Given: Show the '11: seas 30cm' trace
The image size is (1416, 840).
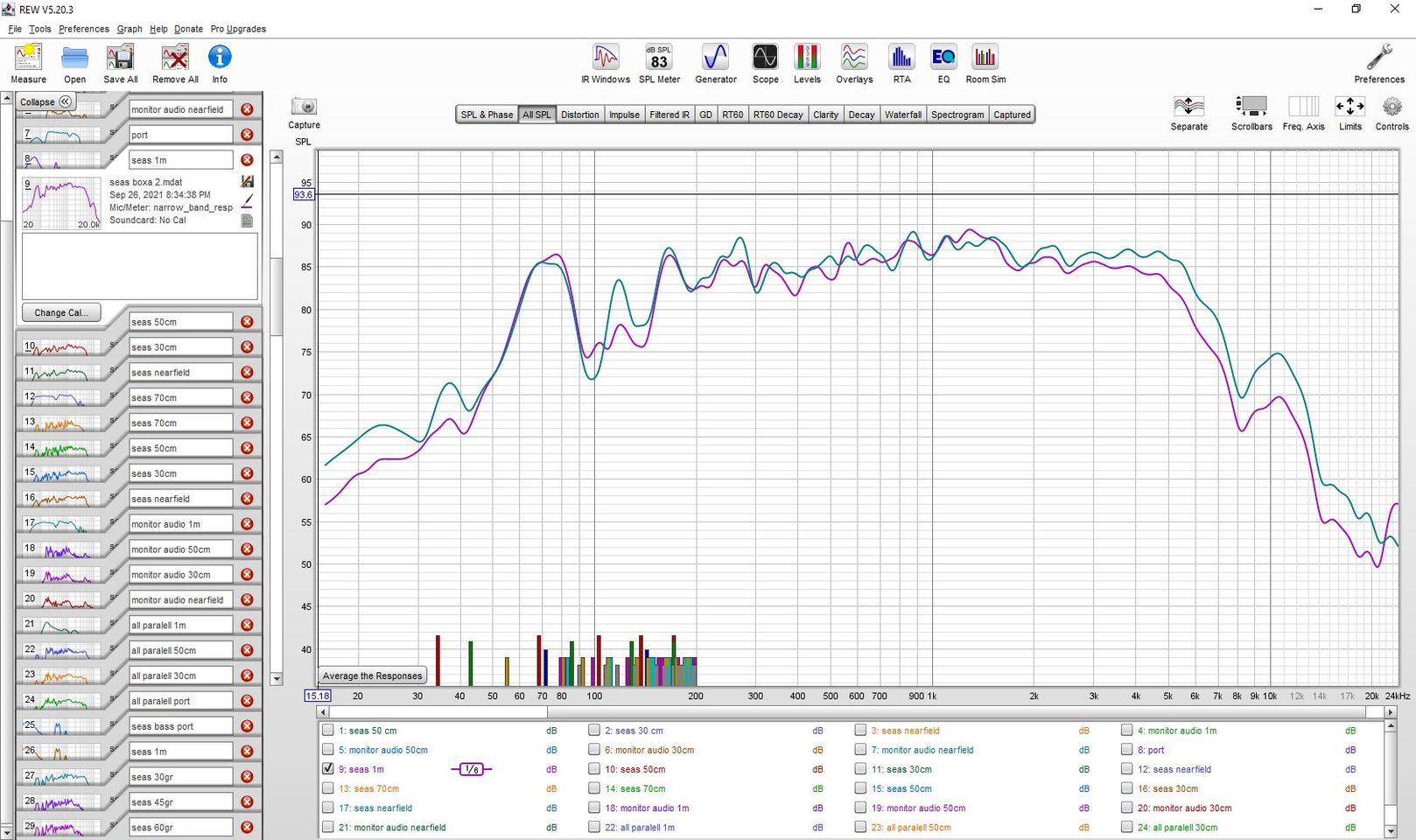Looking at the screenshot, I should click(x=861, y=769).
